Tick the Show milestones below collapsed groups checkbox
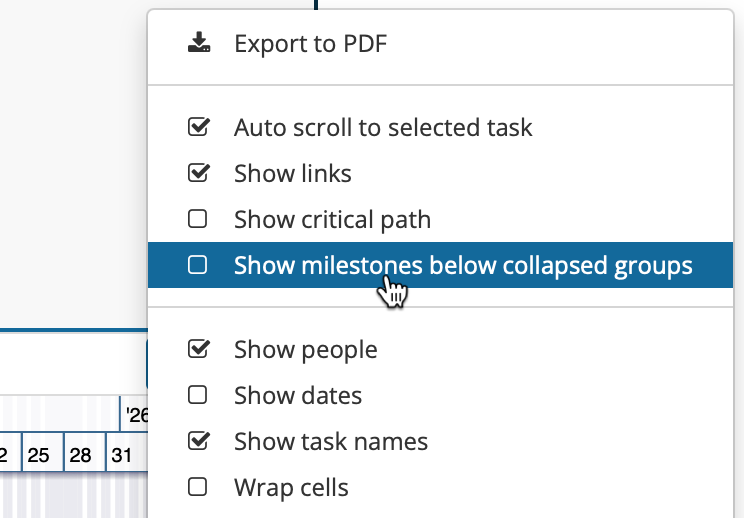The image size is (744, 518). (198, 265)
